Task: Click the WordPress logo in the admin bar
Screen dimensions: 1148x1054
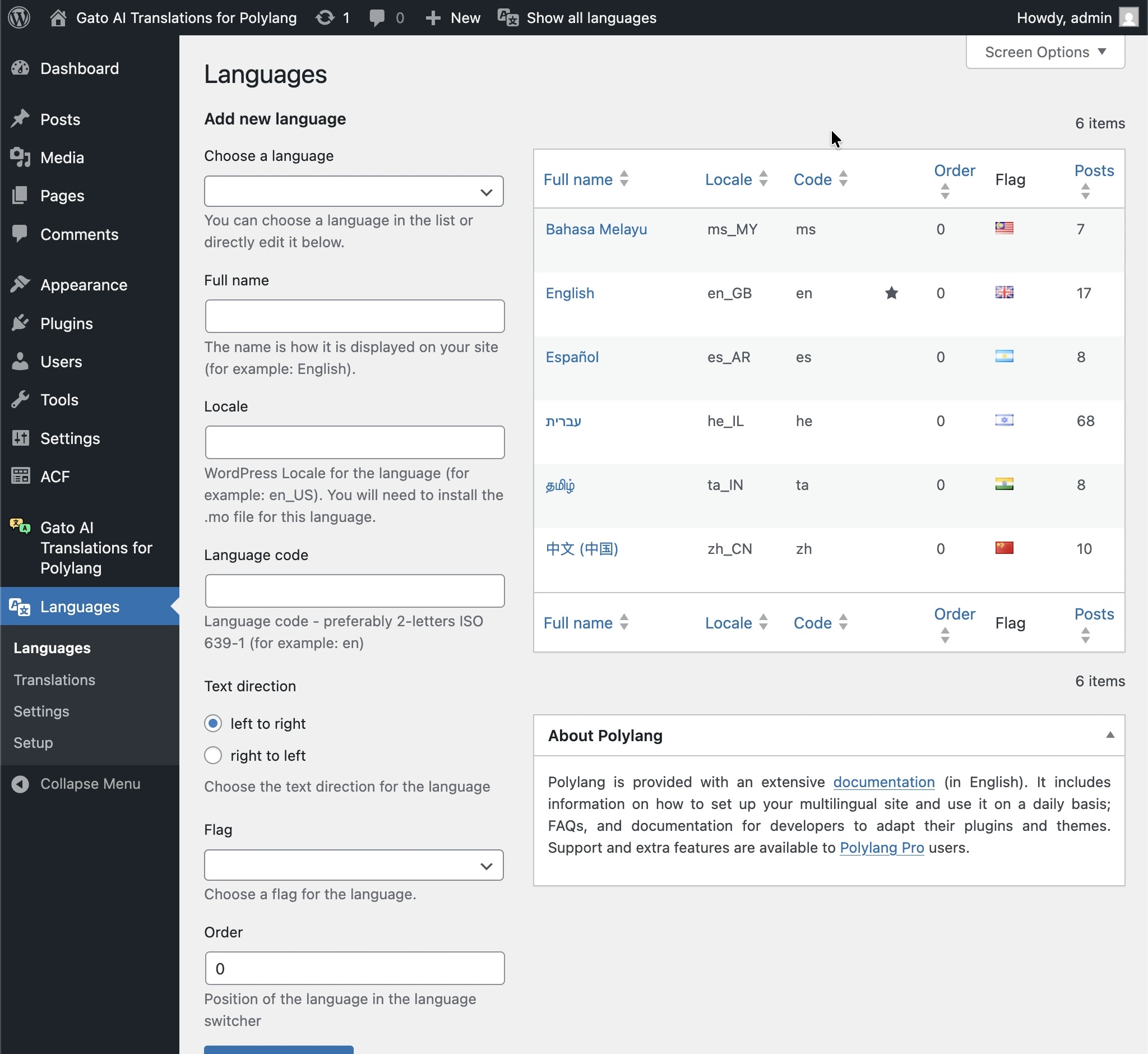Action: click(19, 17)
